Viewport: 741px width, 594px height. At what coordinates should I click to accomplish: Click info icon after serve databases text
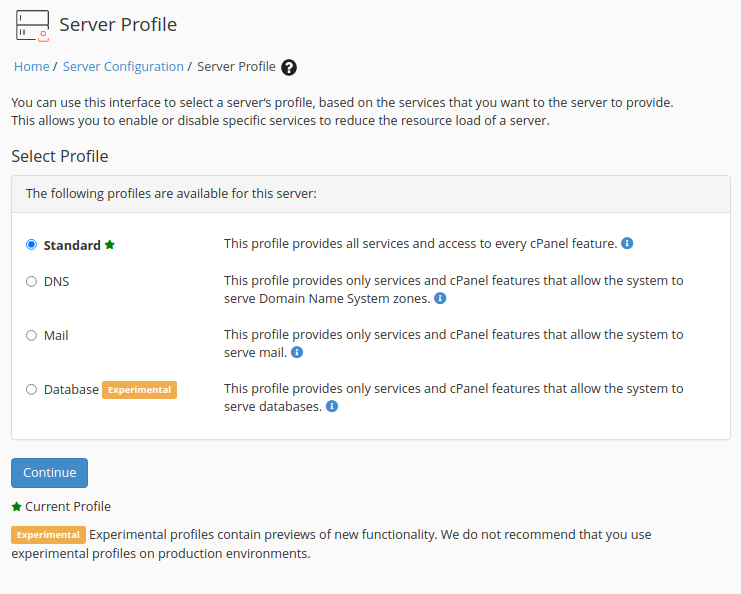332,406
